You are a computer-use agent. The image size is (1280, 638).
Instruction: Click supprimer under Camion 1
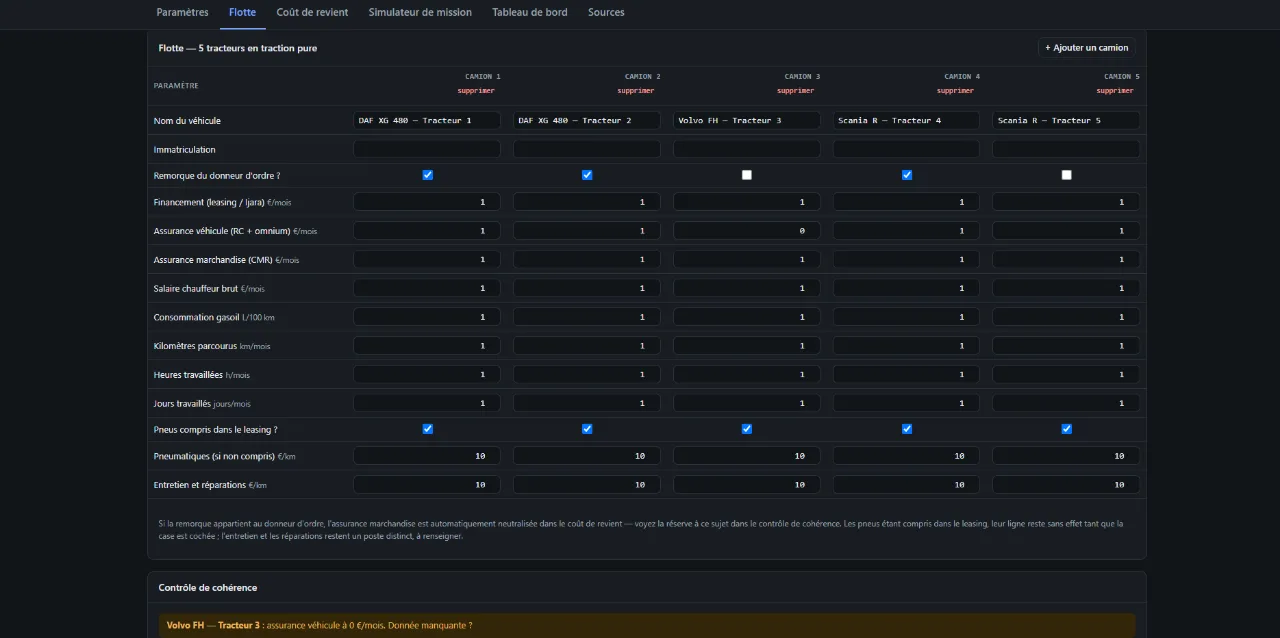pyautogui.click(x=476, y=91)
